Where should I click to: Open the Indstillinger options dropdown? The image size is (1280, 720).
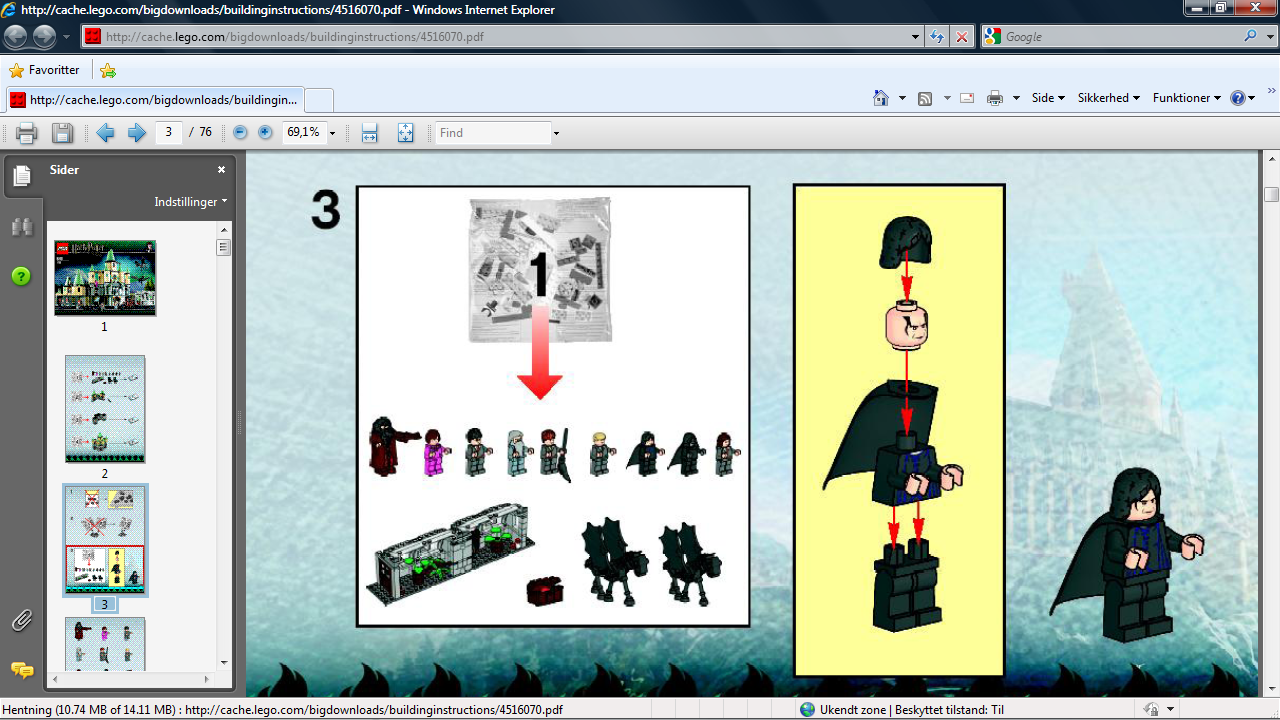pyautogui.click(x=190, y=202)
